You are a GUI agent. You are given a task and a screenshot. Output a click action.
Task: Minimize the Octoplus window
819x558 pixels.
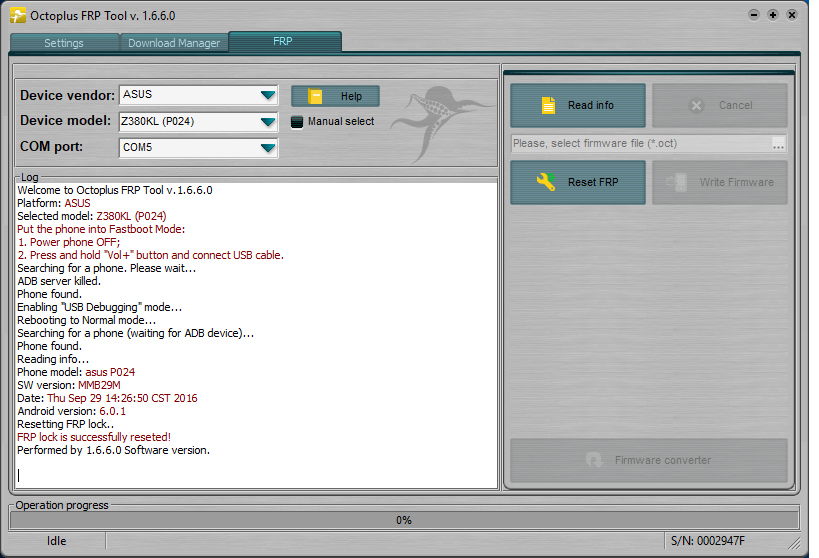point(754,15)
